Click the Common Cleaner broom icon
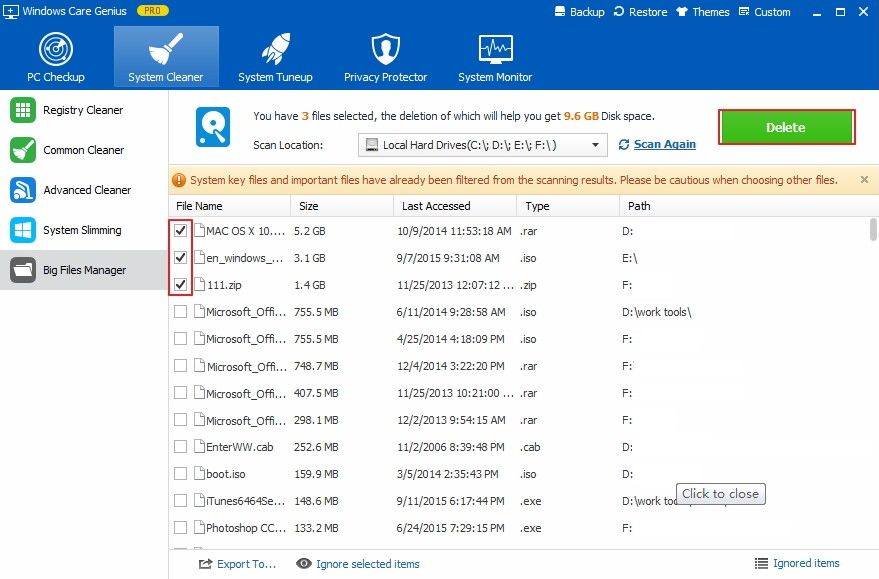This screenshot has width=879, height=579. pyautogui.click(x=23, y=150)
